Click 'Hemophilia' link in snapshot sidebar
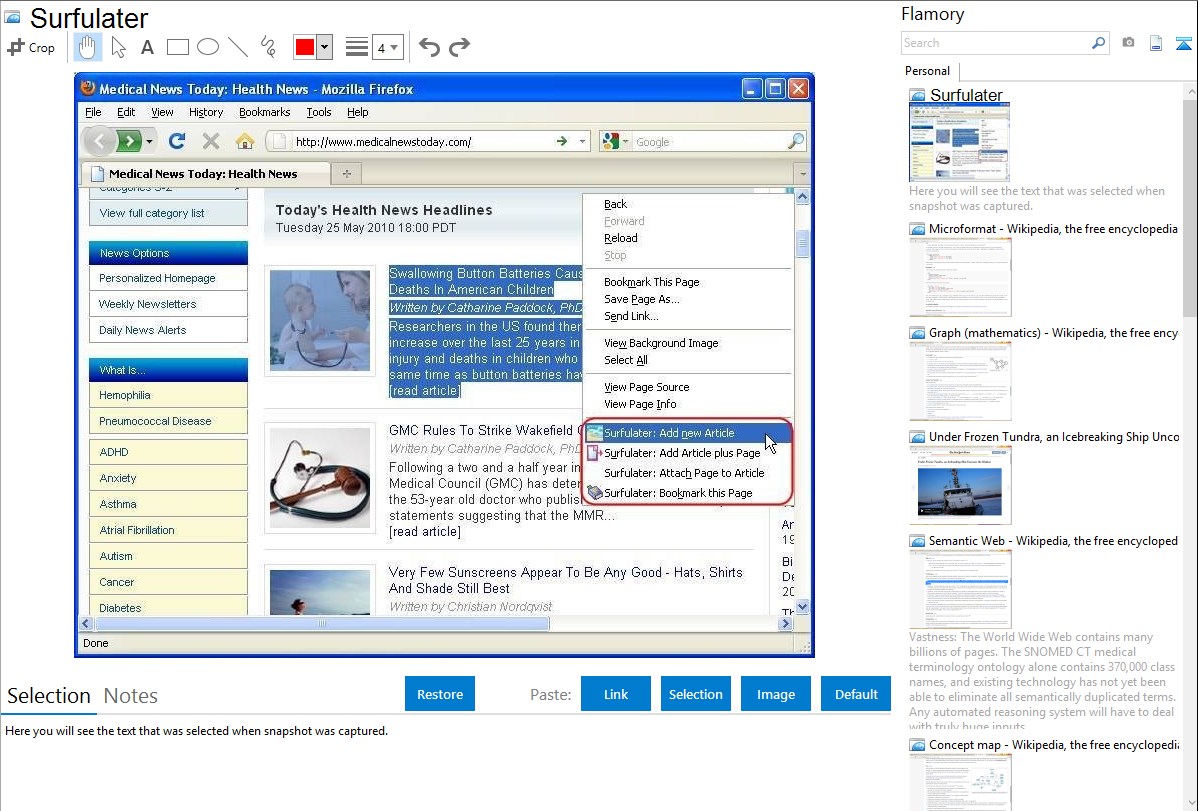Image resolution: width=1198 pixels, height=811 pixels. click(x=125, y=395)
